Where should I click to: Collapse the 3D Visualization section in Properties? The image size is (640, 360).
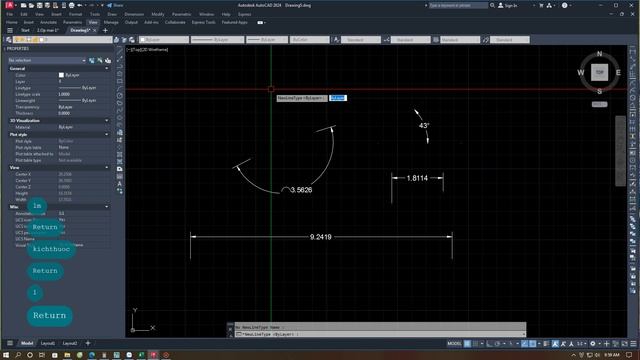(107, 121)
